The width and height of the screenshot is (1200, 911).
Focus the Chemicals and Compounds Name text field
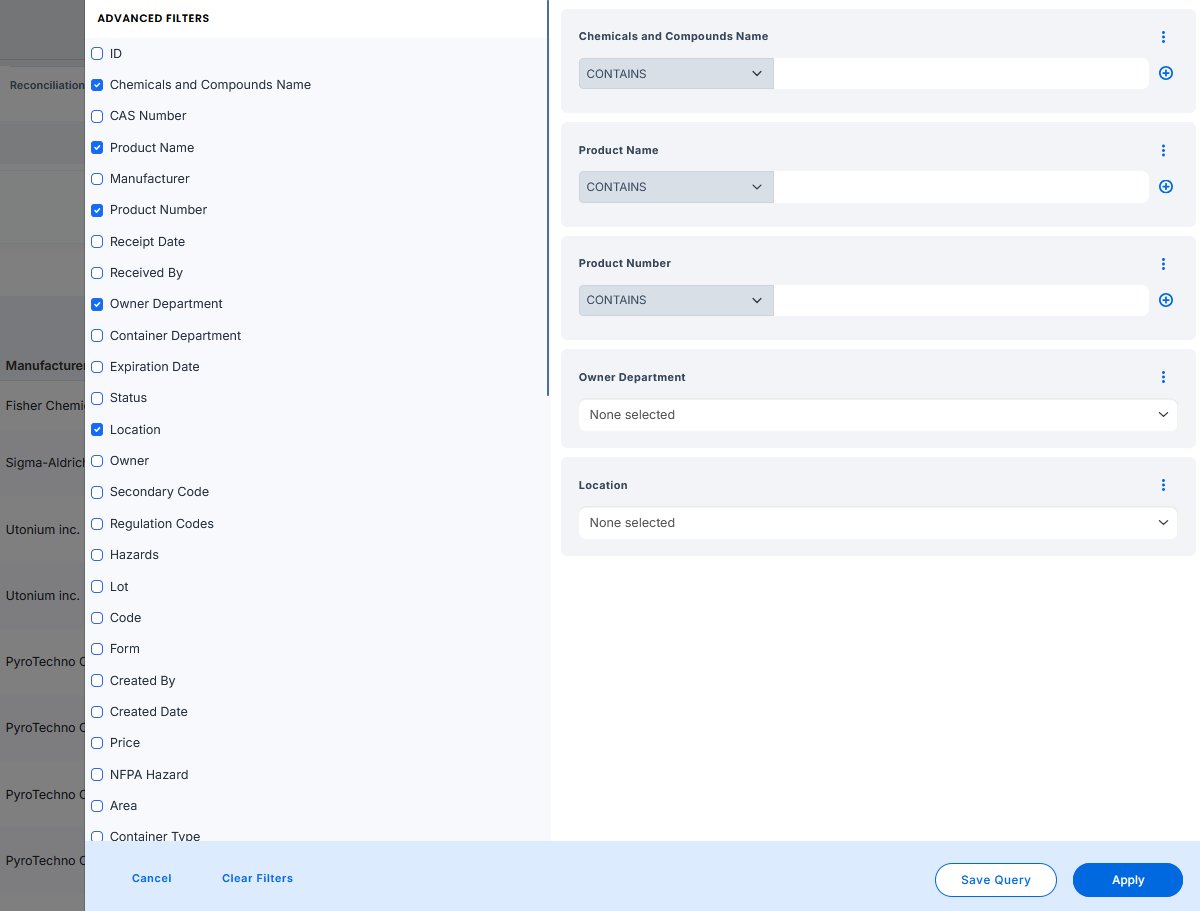(961, 73)
